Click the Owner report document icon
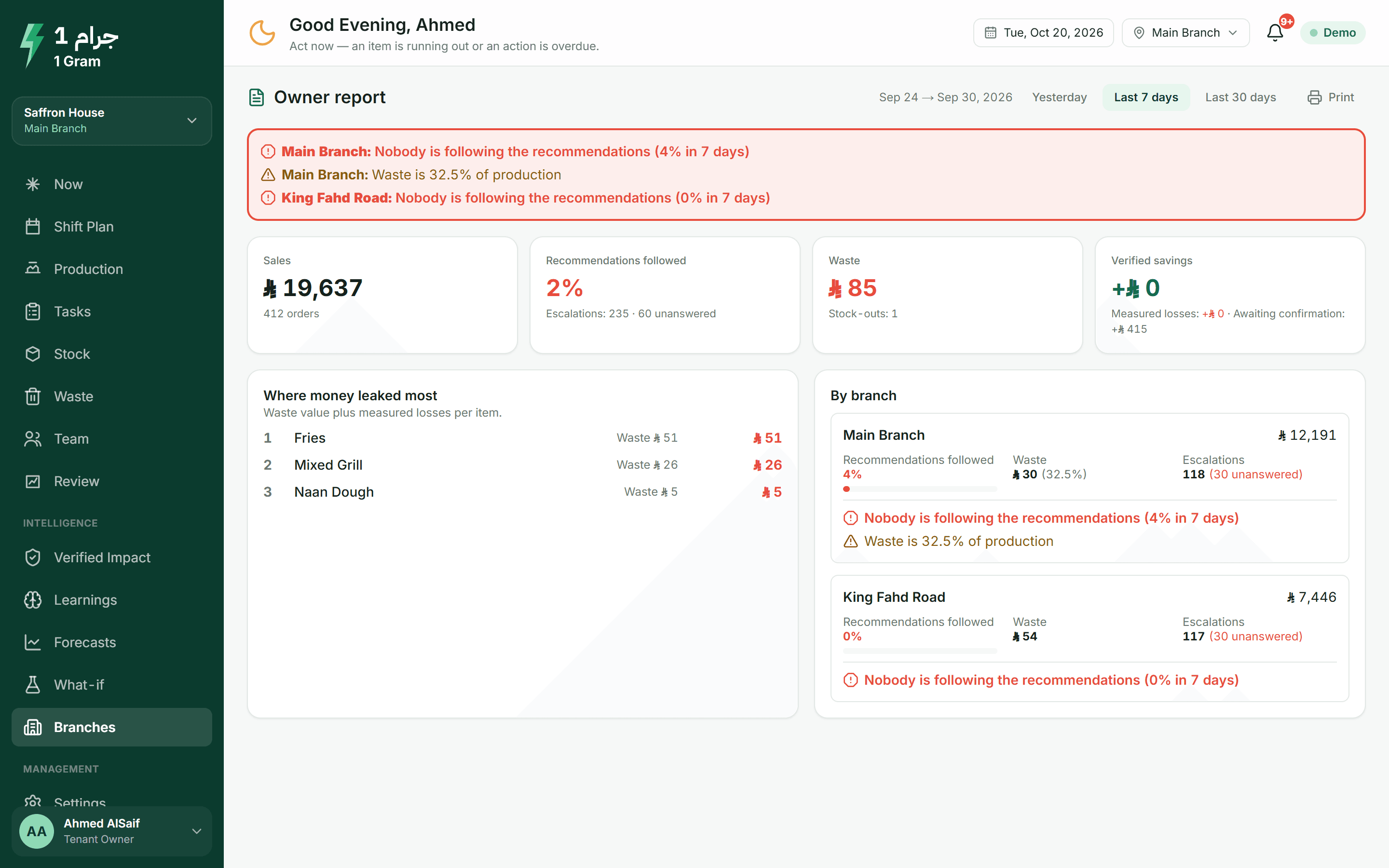This screenshot has height=868, width=1389. click(257, 97)
